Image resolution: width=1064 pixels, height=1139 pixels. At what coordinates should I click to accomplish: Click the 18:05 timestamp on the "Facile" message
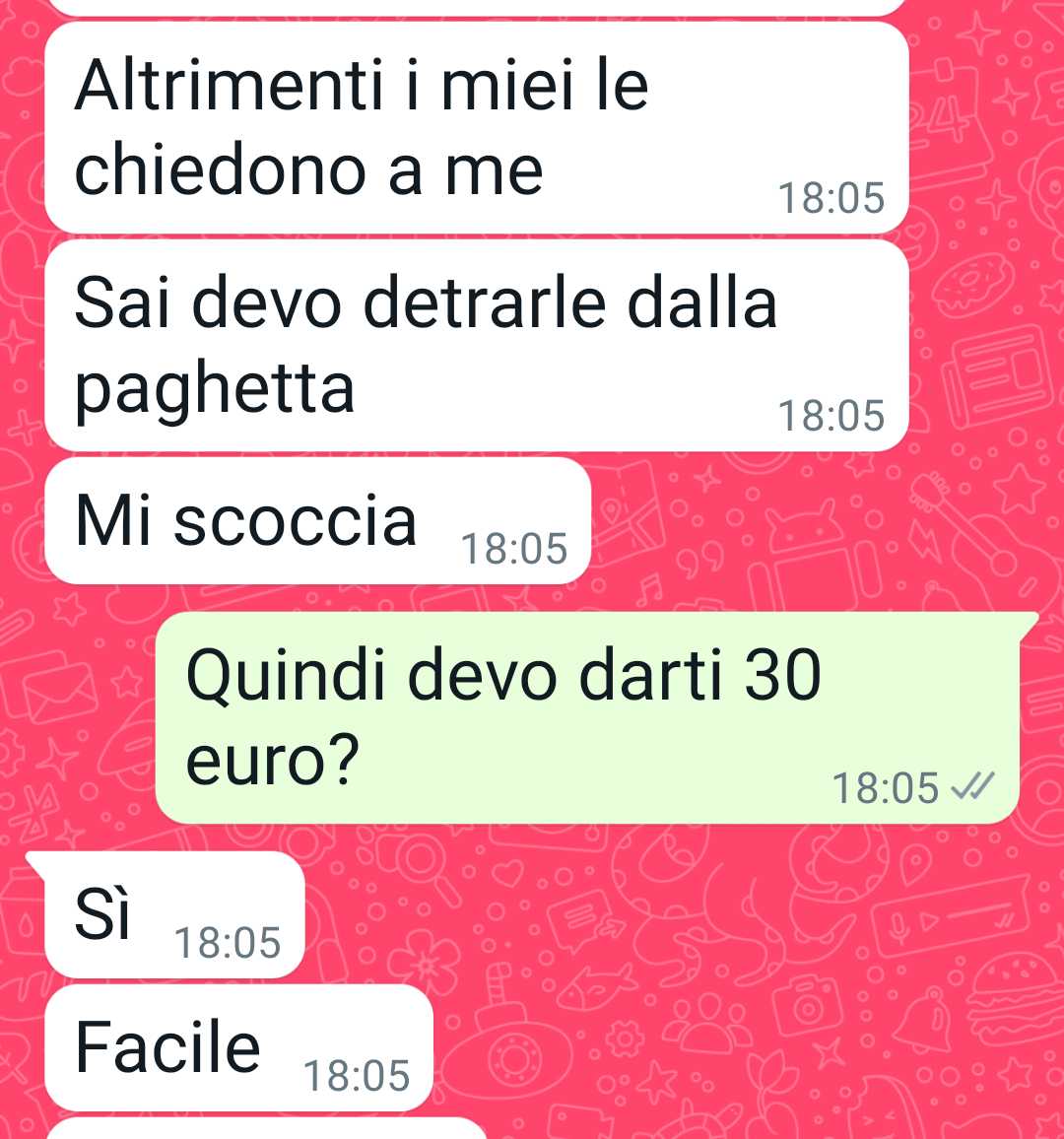point(357,1076)
